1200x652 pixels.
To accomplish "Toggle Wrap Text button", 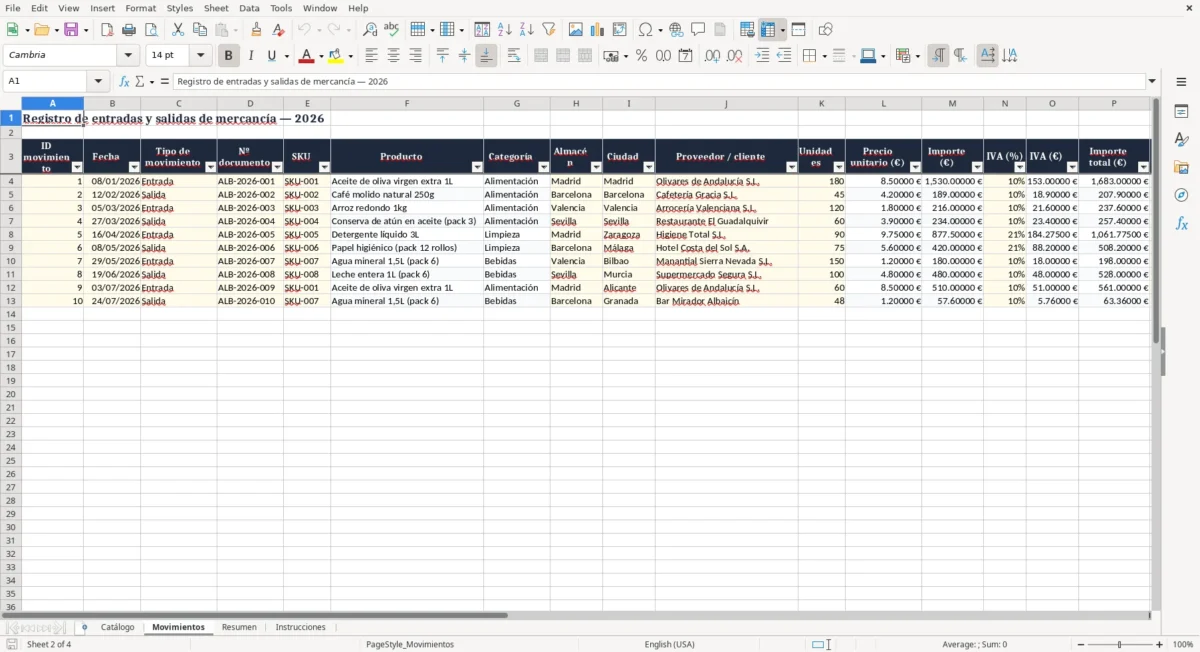I will (x=514, y=56).
